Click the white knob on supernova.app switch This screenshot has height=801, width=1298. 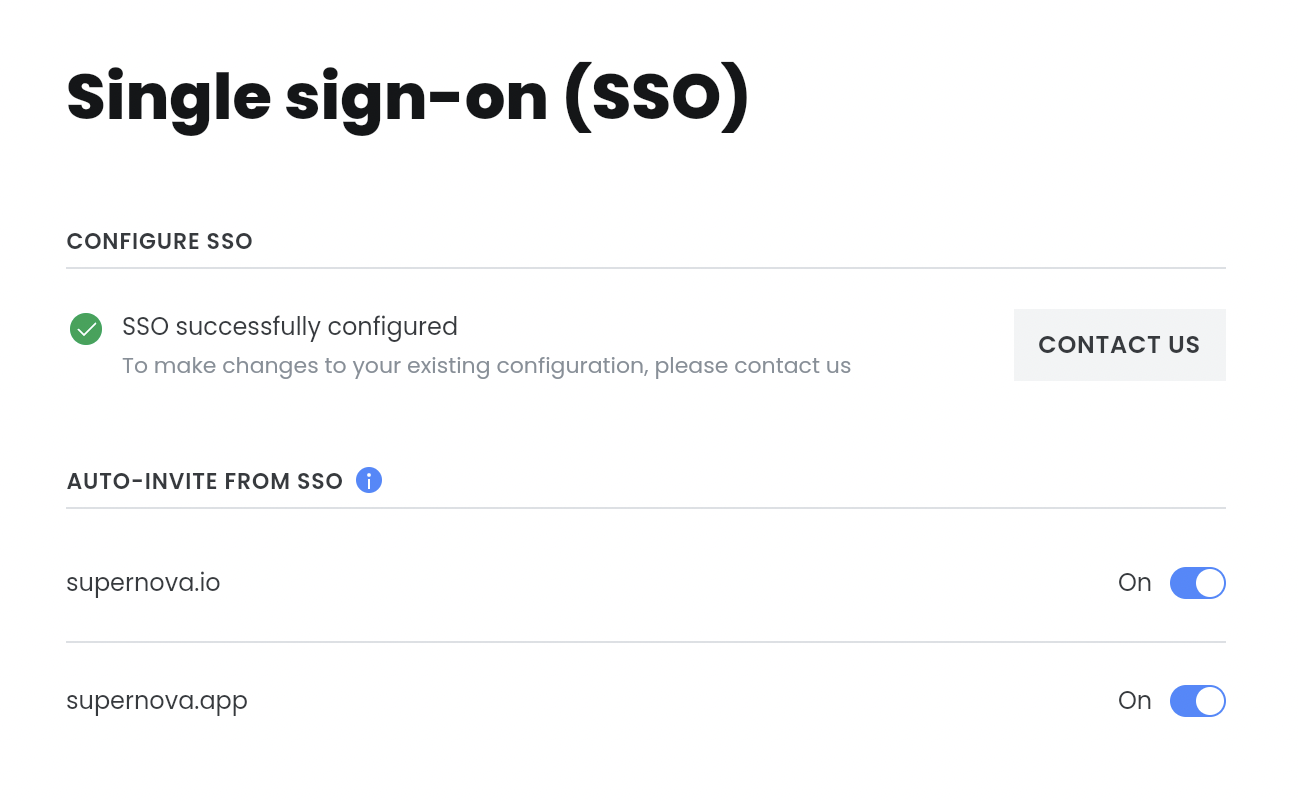point(1210,701)
